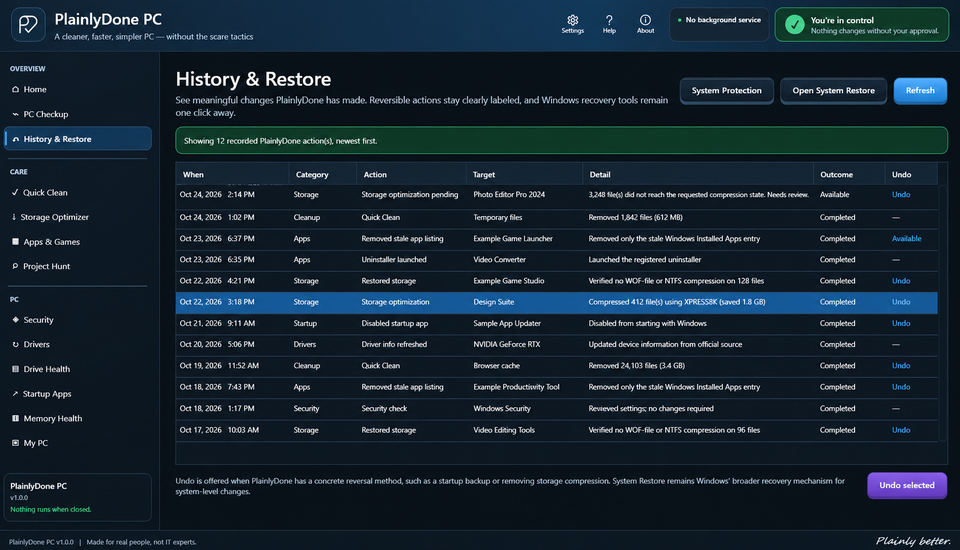Click the System Protection button
The height and width of the screenshot is (550, 960).
(727, 91)
